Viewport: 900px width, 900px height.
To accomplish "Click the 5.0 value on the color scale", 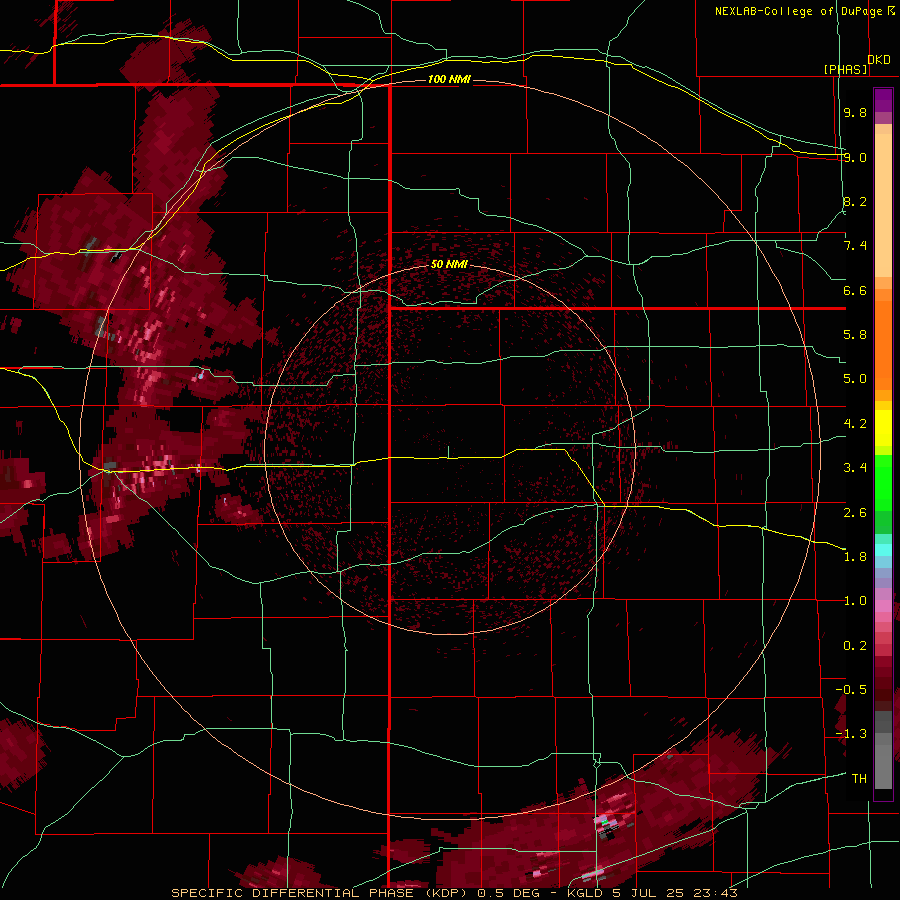I will coord(855,379).
